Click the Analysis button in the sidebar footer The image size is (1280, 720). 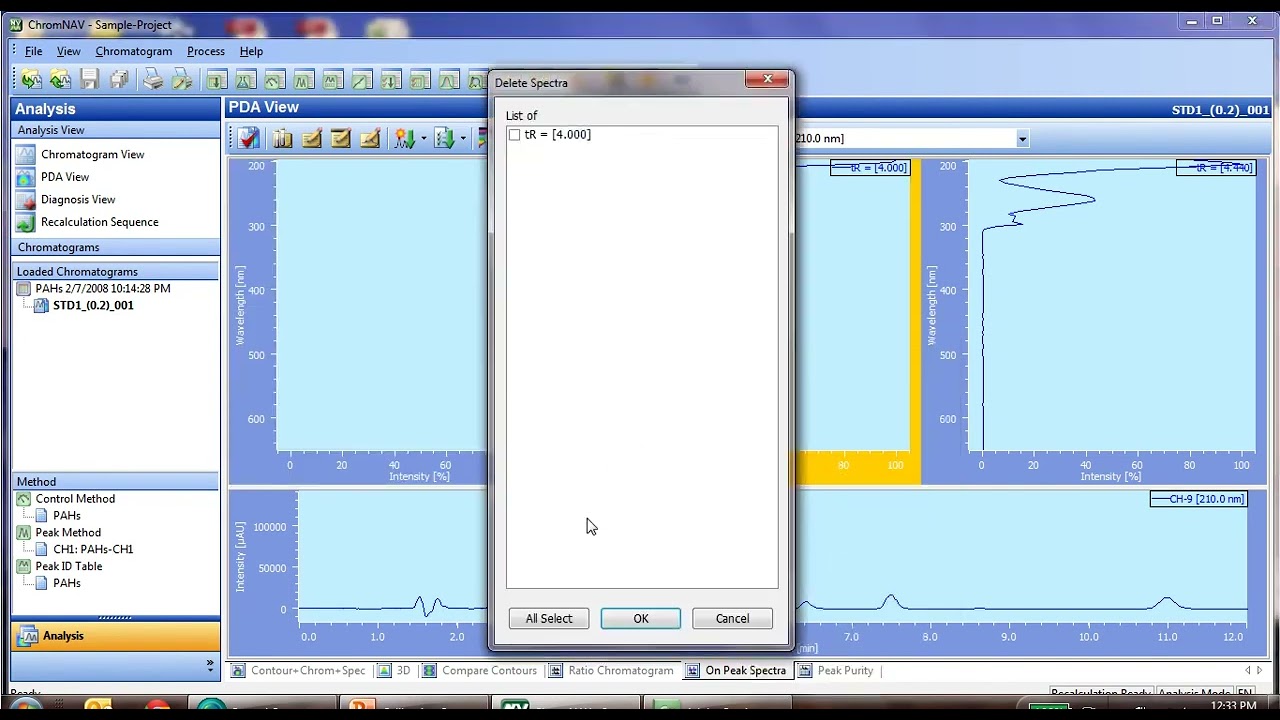pos(116,636)
